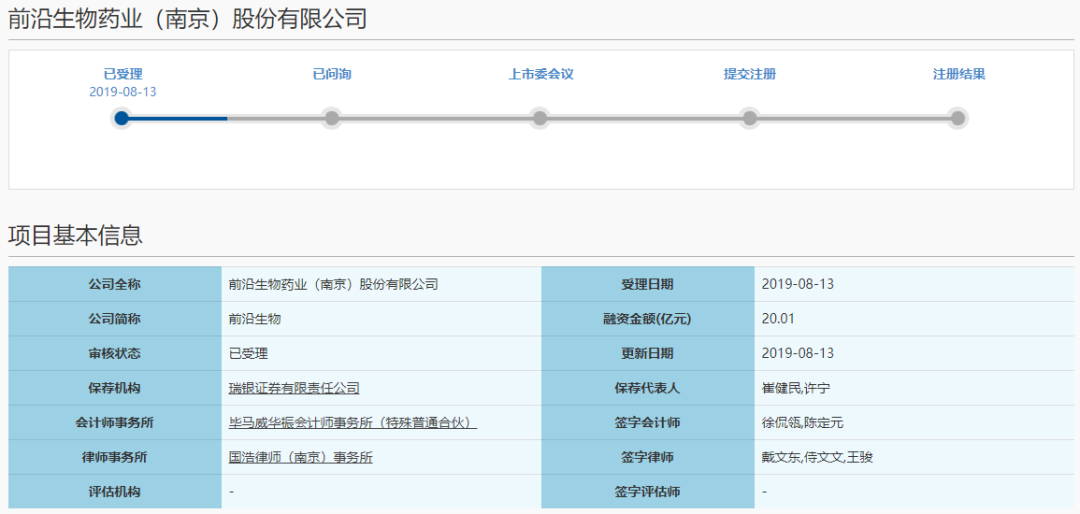Select the 注册结果 stage label
1080x514 pixels.
tap(959, 74)
